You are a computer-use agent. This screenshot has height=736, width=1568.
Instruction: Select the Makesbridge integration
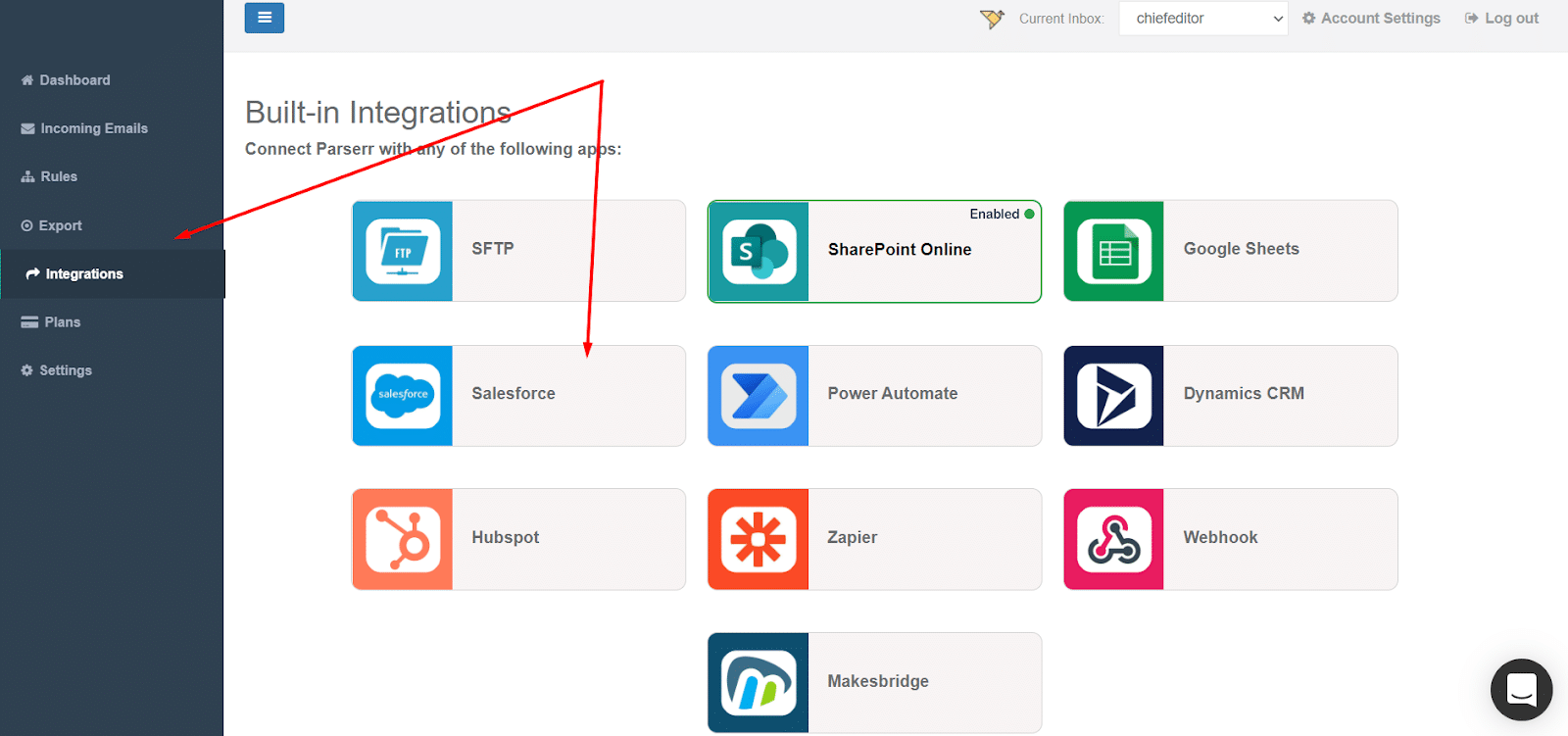[x=874, y=683]
